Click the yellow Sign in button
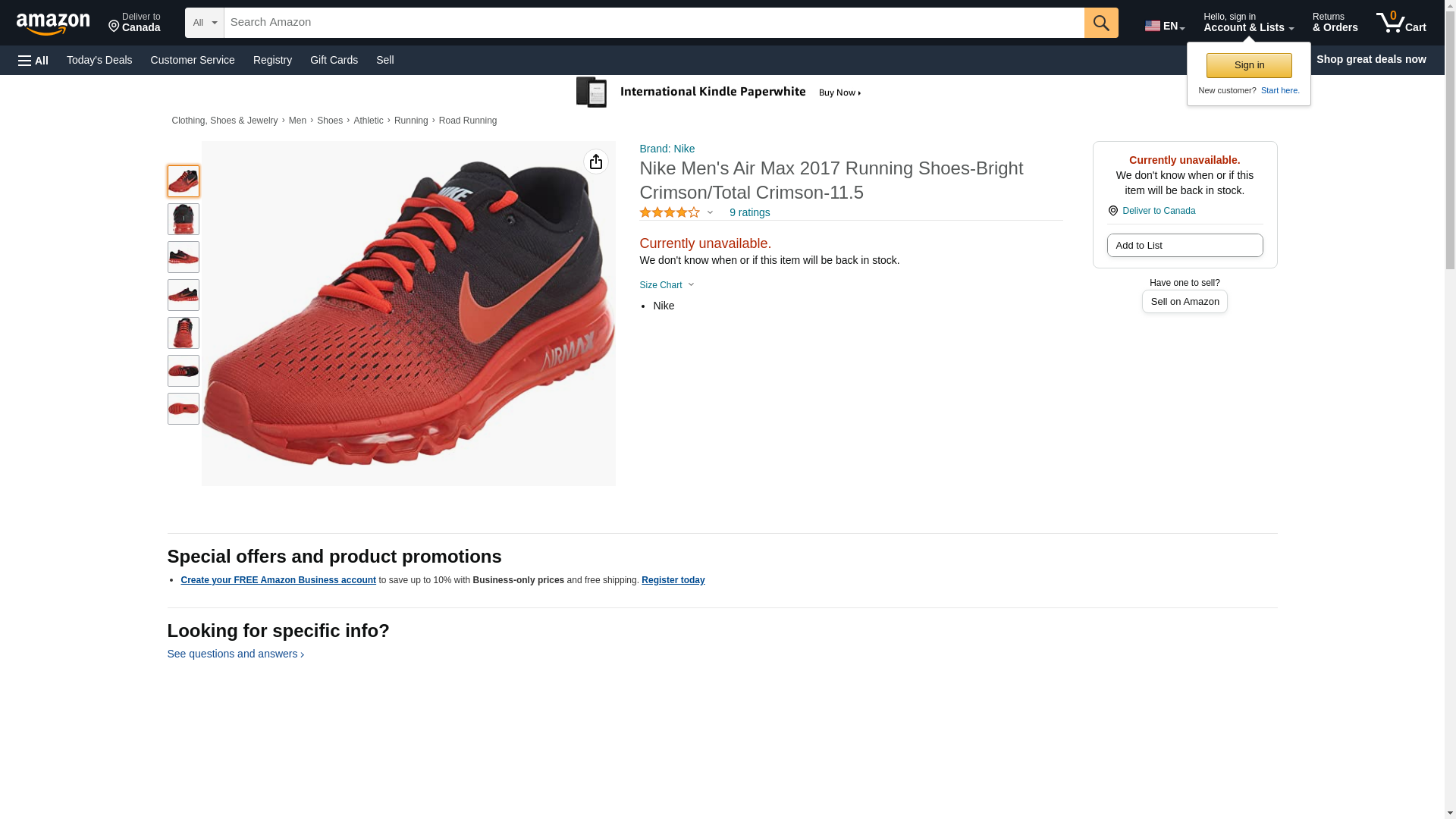The image size is (1456, 819). click(x=1249, y=65)
